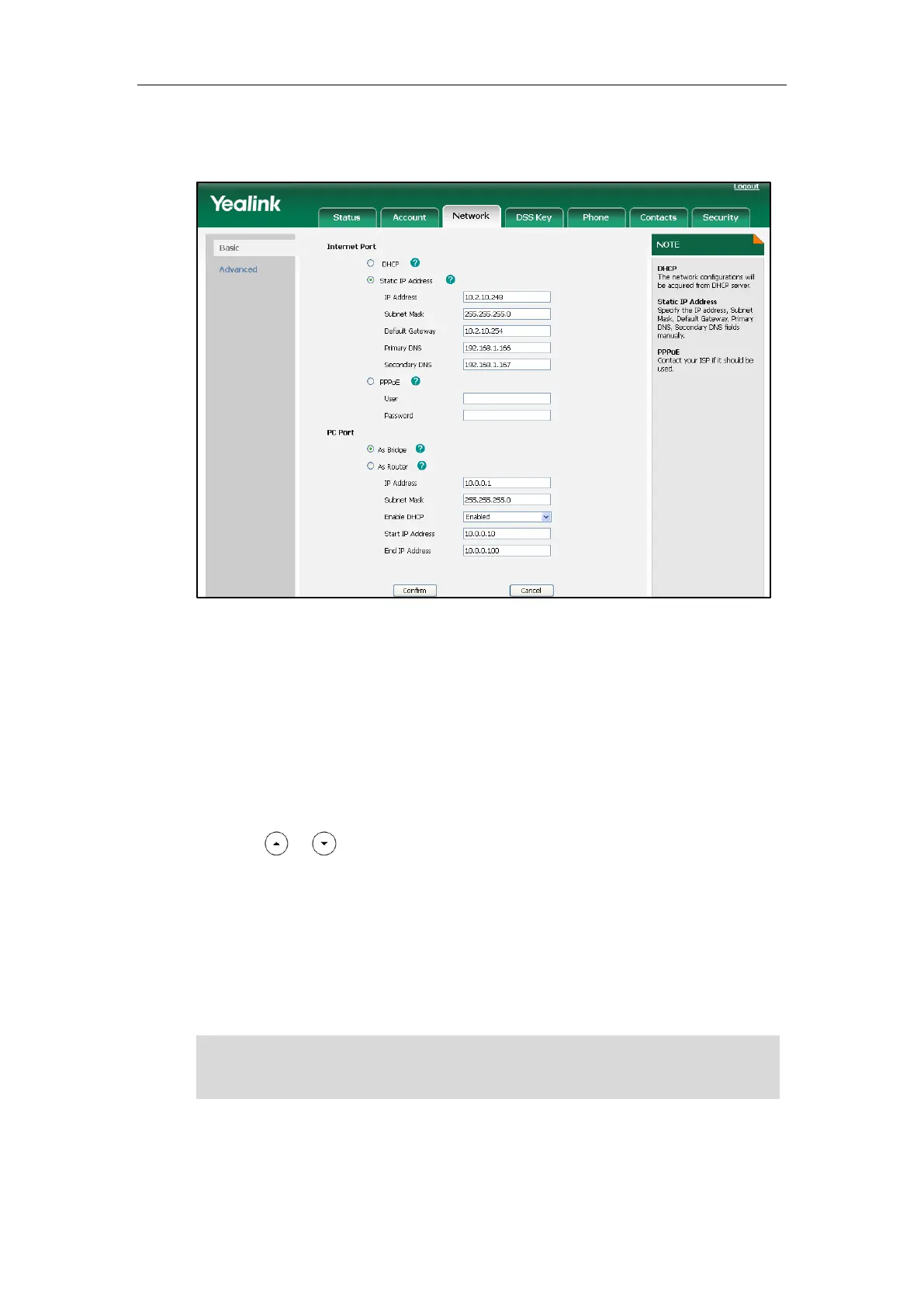Click the PPPoE note heading

click(x=669, y=352)
